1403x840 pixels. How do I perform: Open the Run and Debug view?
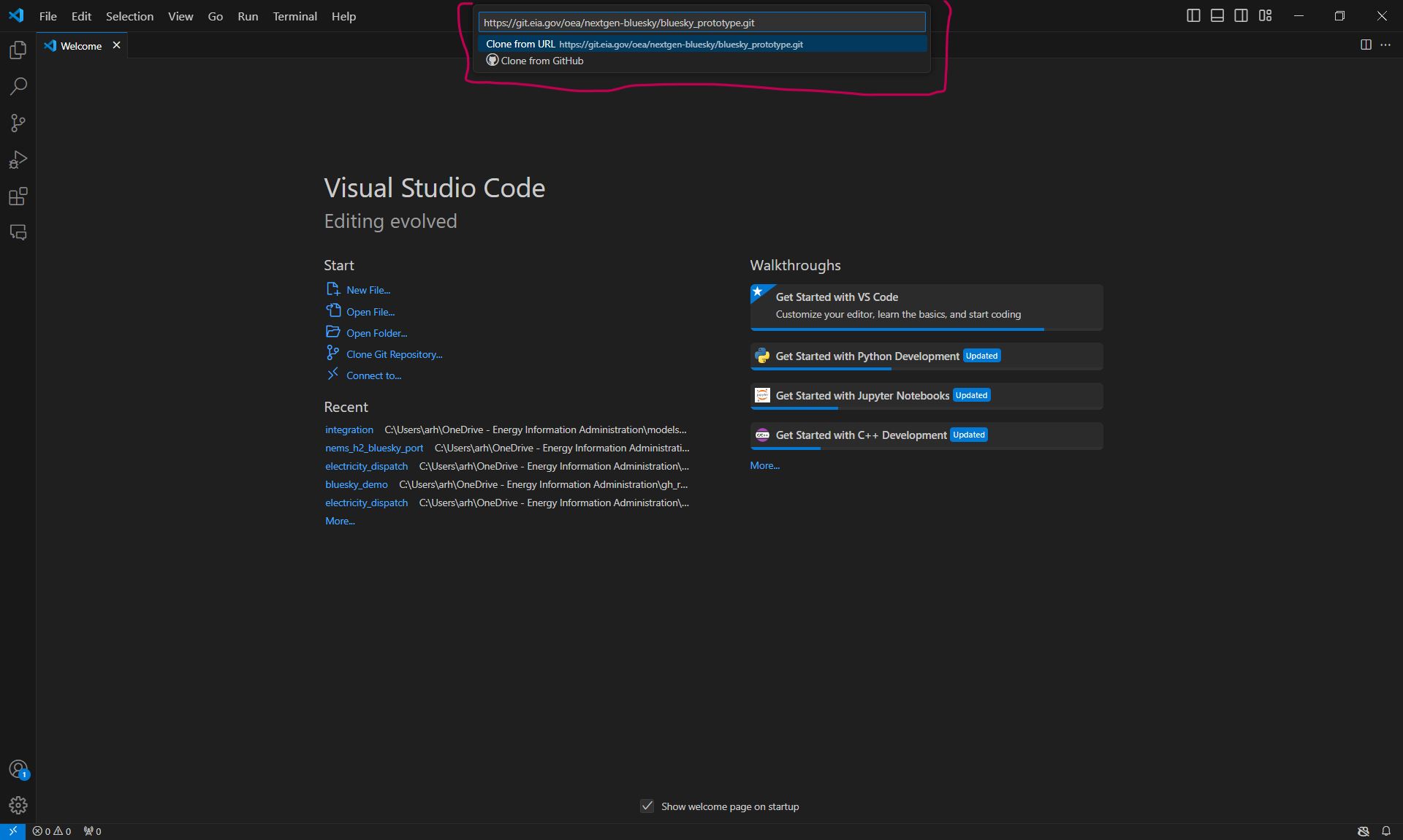[x=18, y=159]
